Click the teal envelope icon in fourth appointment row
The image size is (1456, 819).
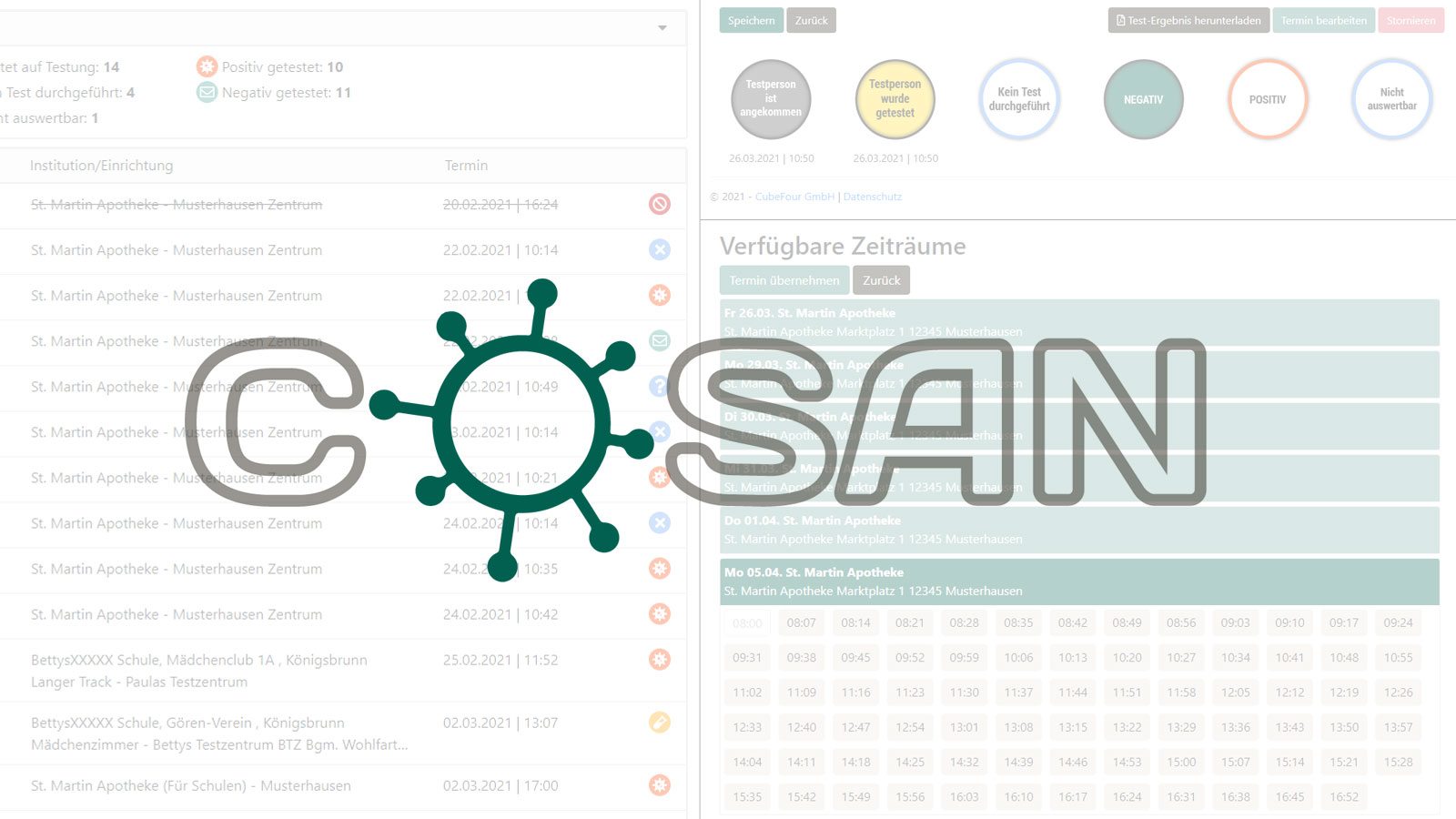click(660, 340)
